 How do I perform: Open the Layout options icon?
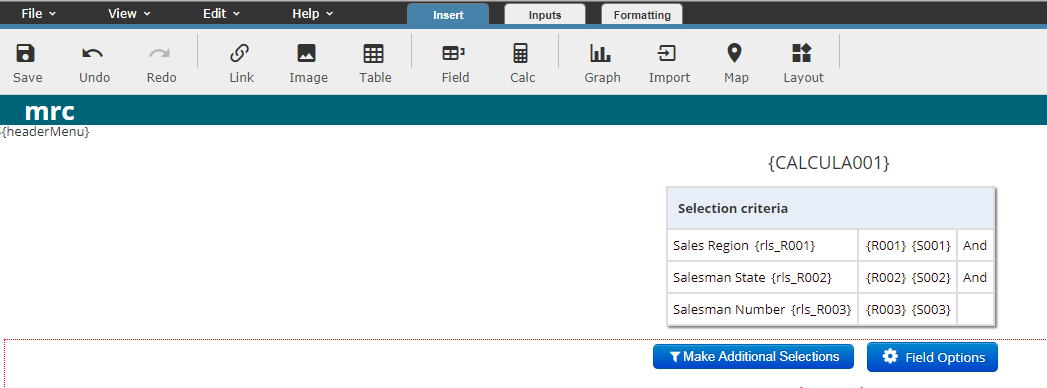point(801,53)
